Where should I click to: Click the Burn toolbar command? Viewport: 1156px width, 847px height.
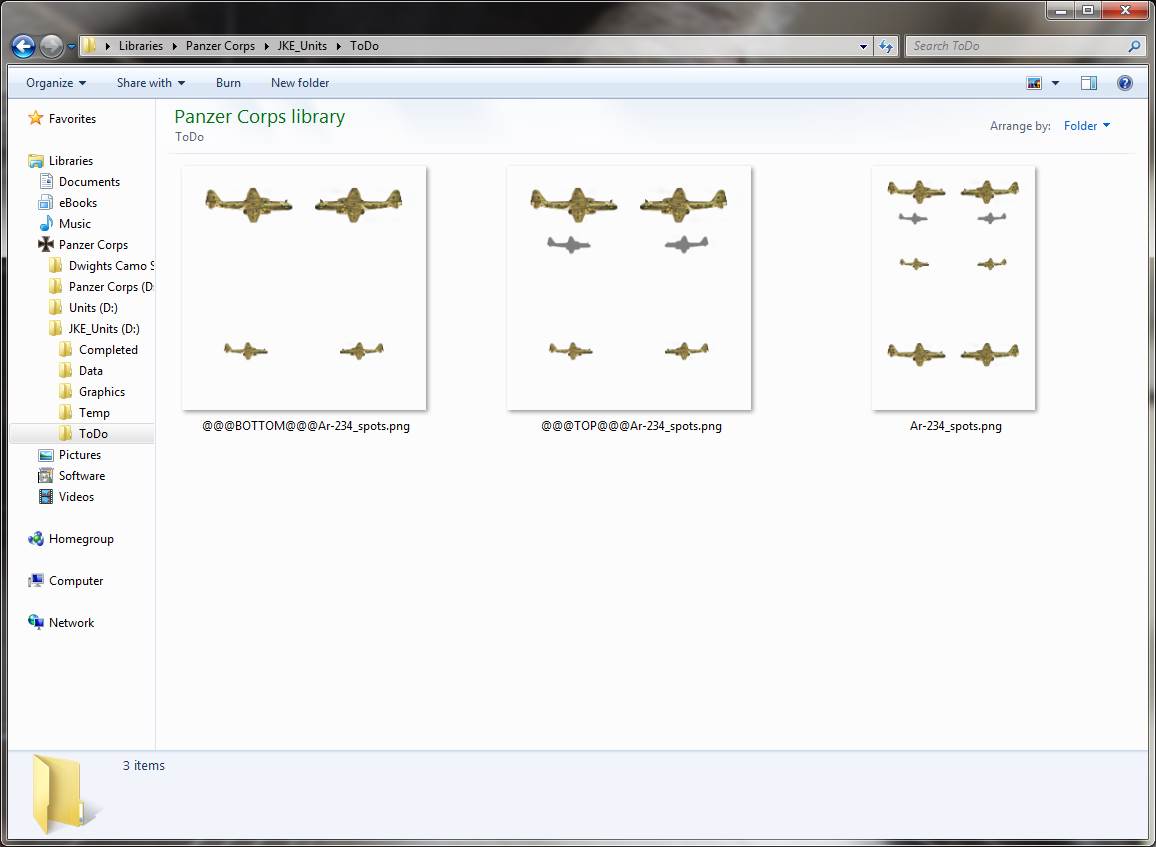(x=228, y=82)
